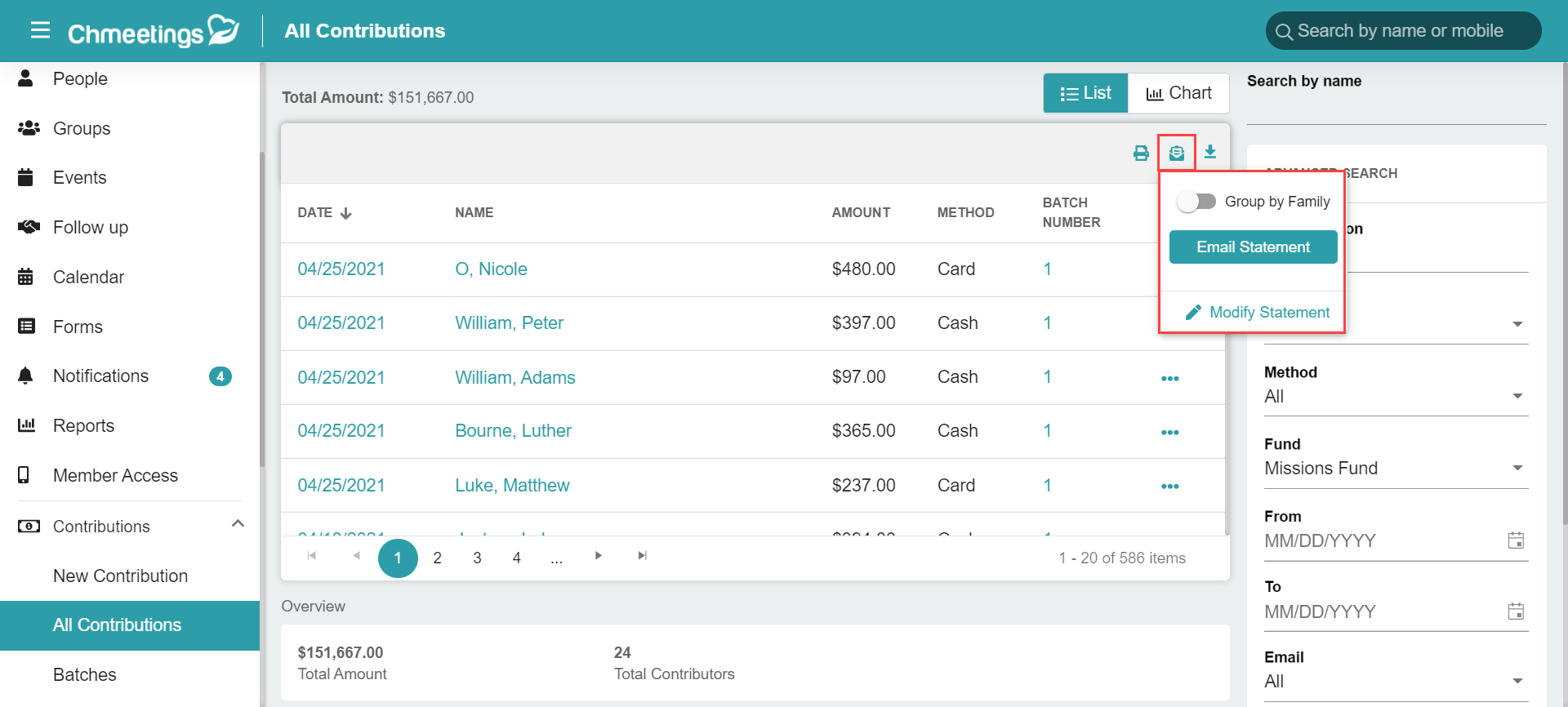Jump to the last page

pyautogui.click(x=643, y=556)
